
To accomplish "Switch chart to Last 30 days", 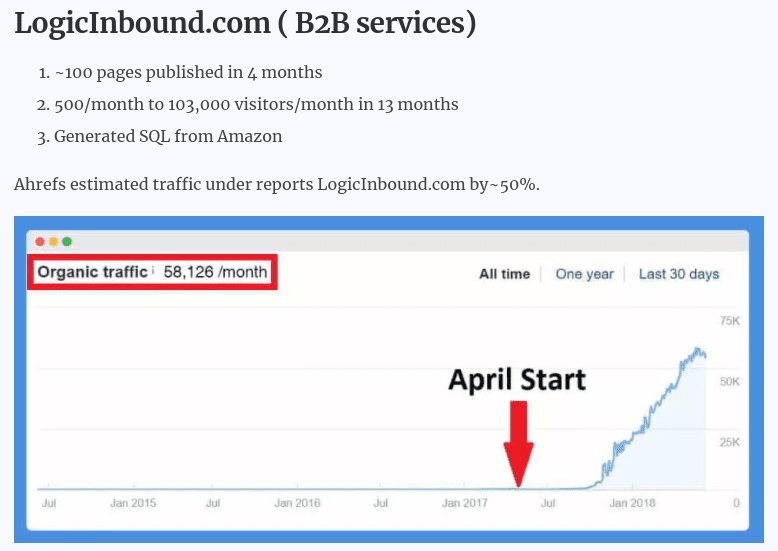I will point(679,274).
